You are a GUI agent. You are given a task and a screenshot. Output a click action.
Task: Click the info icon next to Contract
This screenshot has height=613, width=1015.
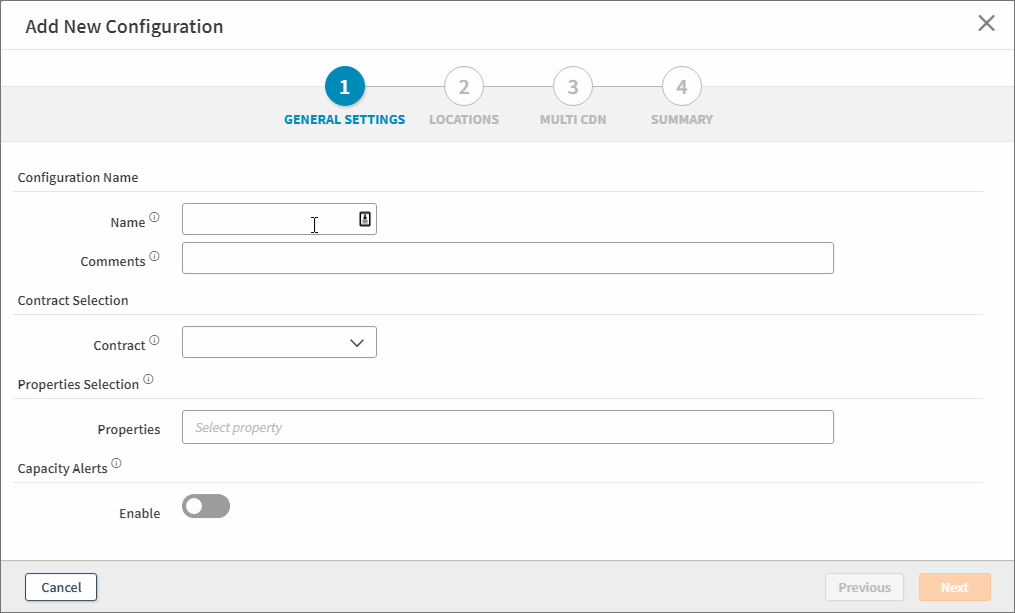click(x=154, y=340)
